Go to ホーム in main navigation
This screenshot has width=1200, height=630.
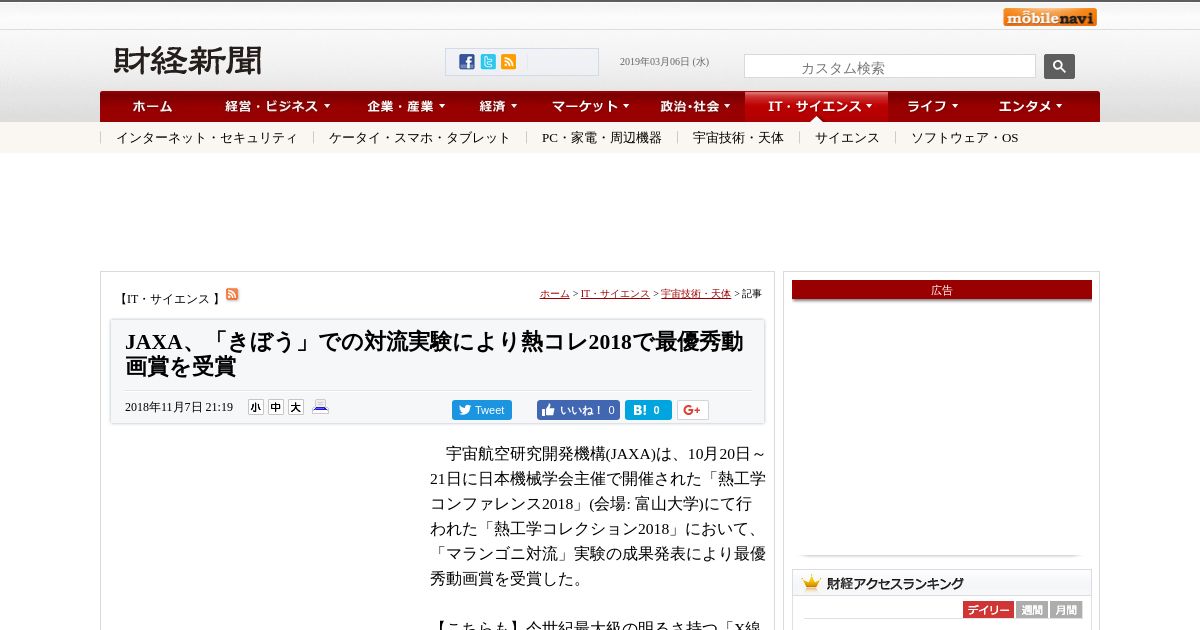(x=152, y=106)
